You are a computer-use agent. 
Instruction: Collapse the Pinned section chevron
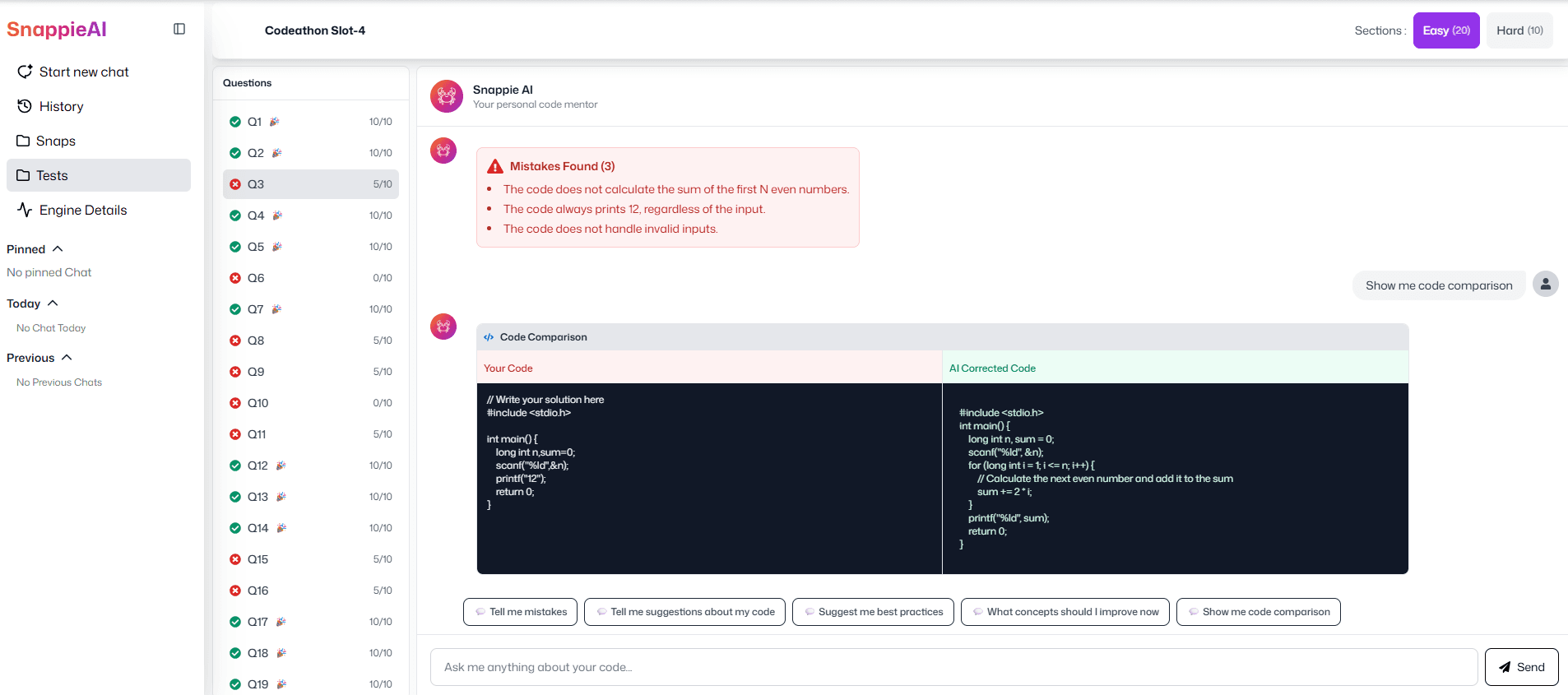point(58,248)
